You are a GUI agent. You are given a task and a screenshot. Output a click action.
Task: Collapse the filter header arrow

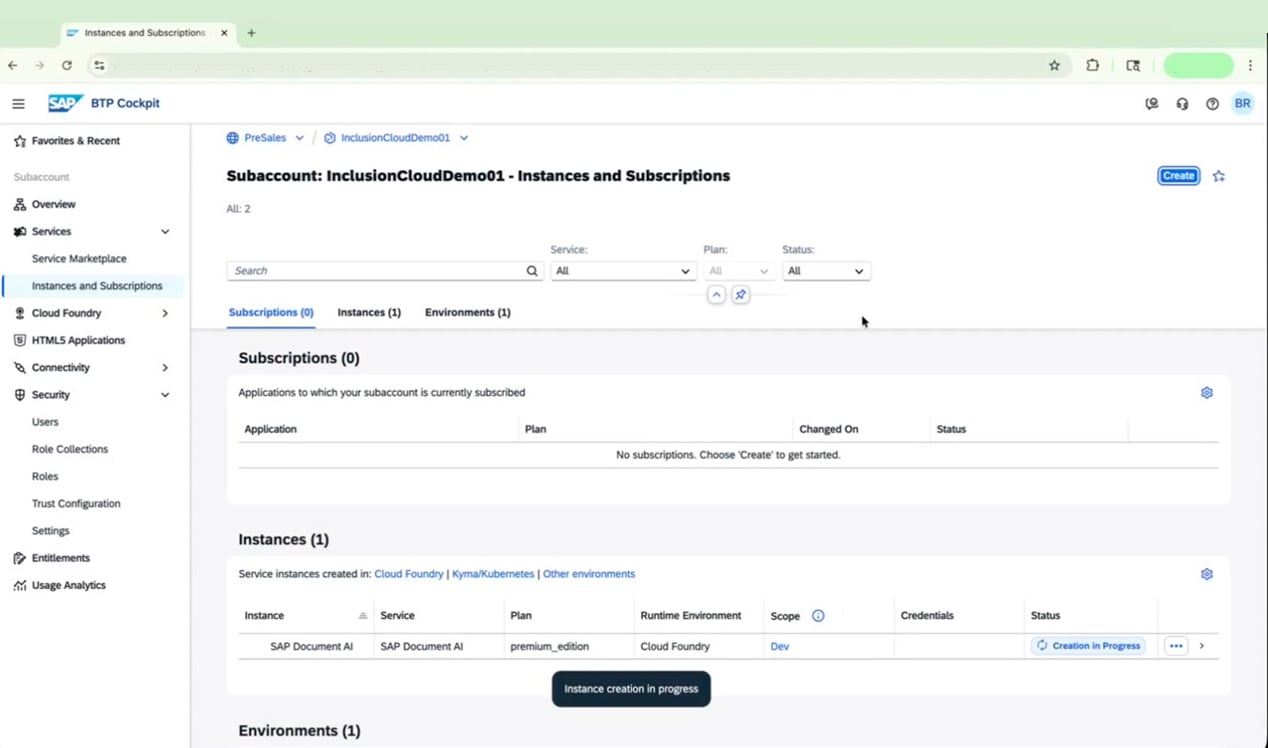[x=716, y=295]
